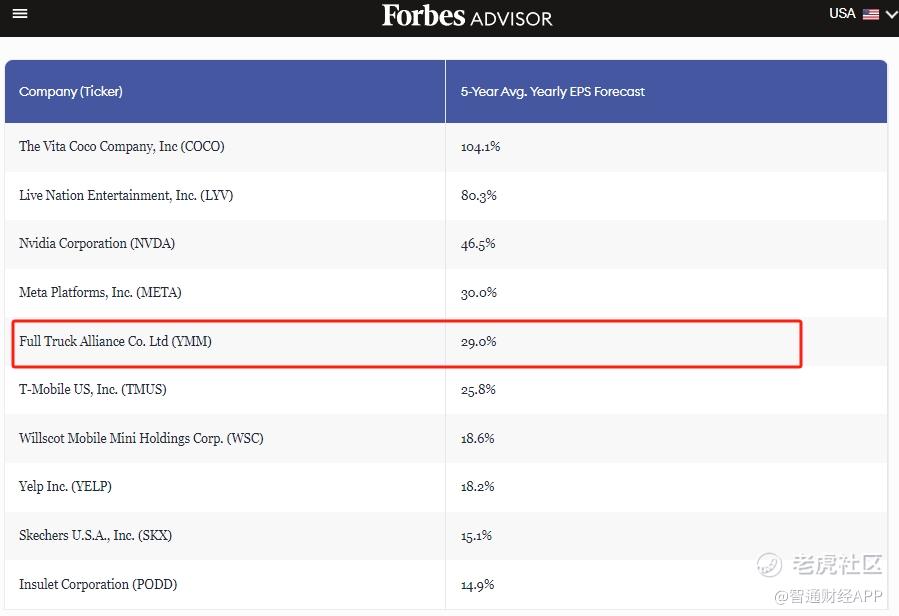The width and height of the screenshot is (899, 616).
Task: Click the 46.5% Nvidia forecast value
Action: pos(478,243)
